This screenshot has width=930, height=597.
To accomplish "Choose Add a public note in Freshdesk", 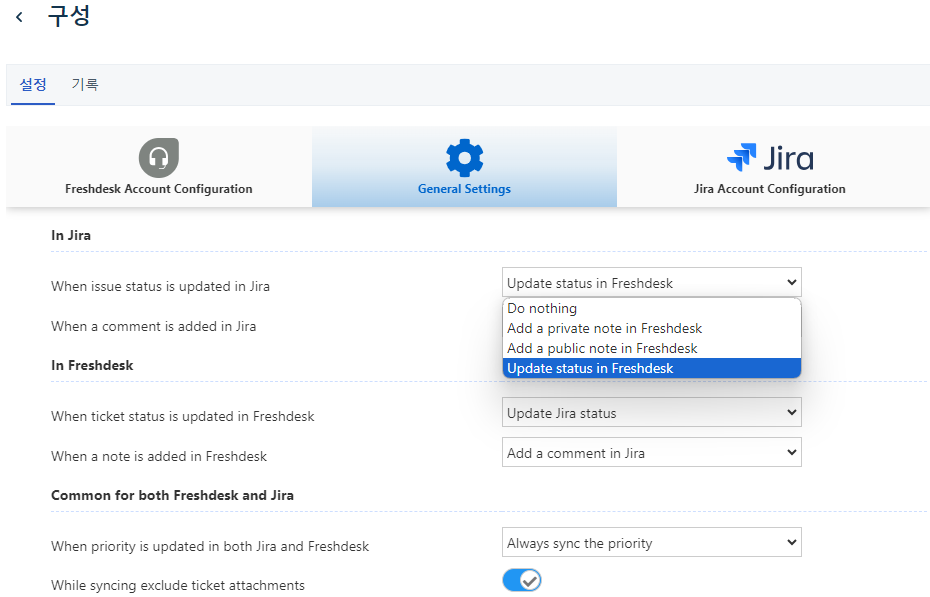I will [x=652, y=348].
